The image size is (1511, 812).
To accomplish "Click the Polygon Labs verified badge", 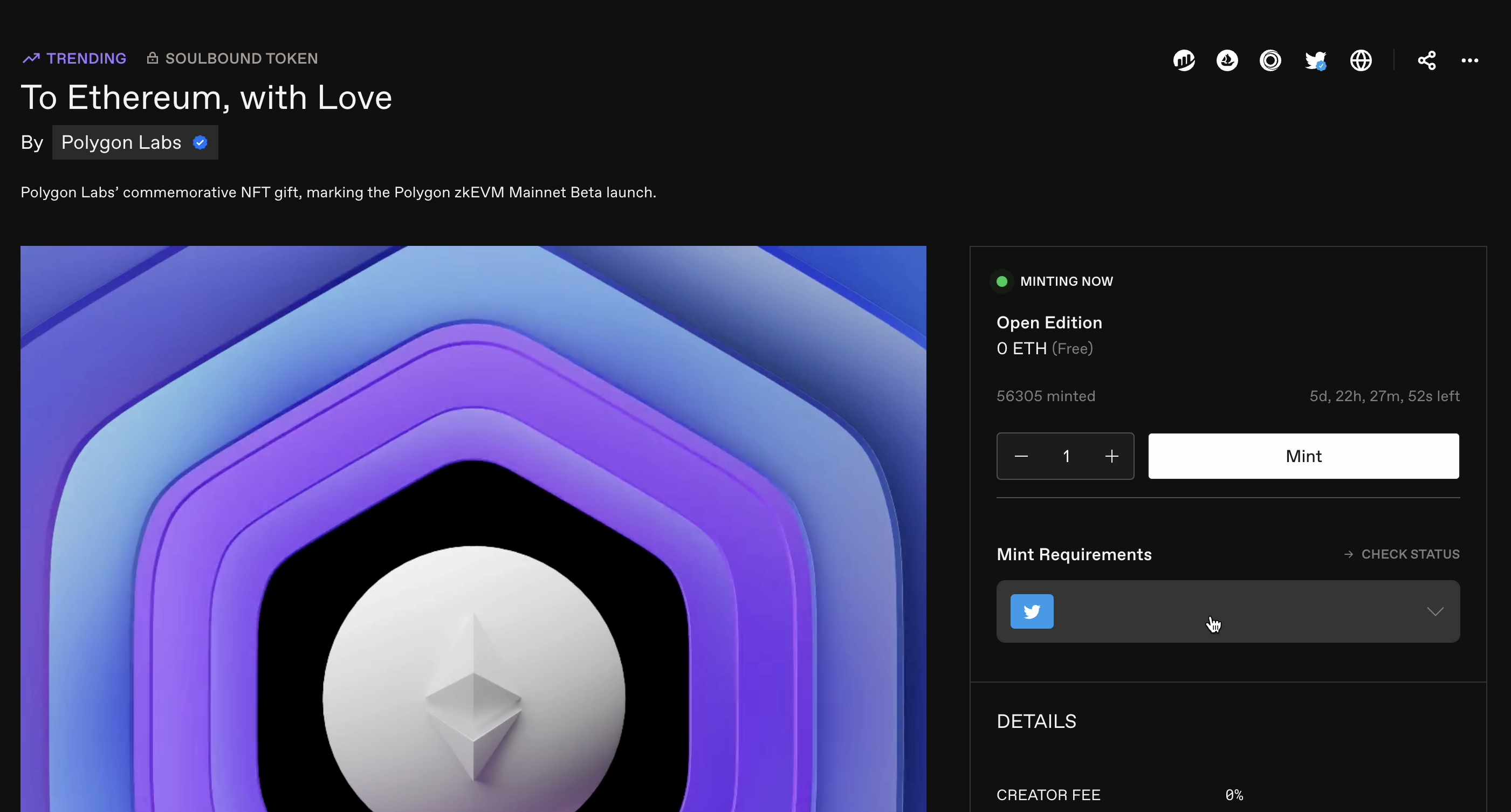I will pyautogui.click(x=200, y=142).
